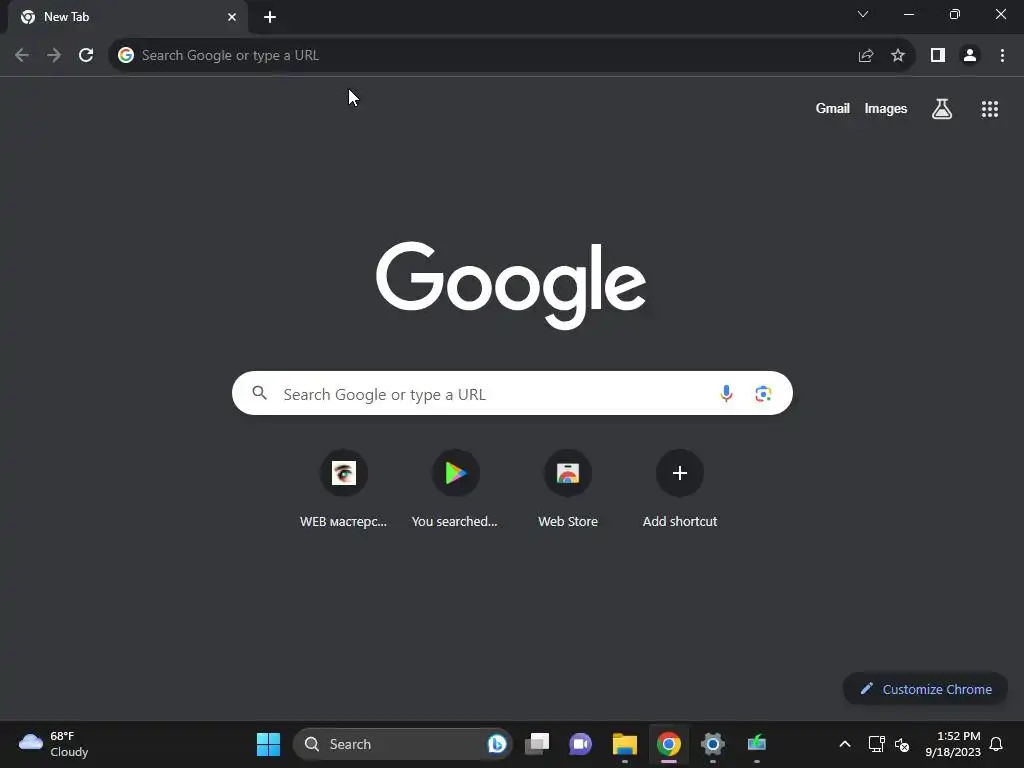This screenshot has width=1024, height=768.
Task: Open the last pinned taskbar app icon
Action: pyautogui.click(x=756, y=744)
